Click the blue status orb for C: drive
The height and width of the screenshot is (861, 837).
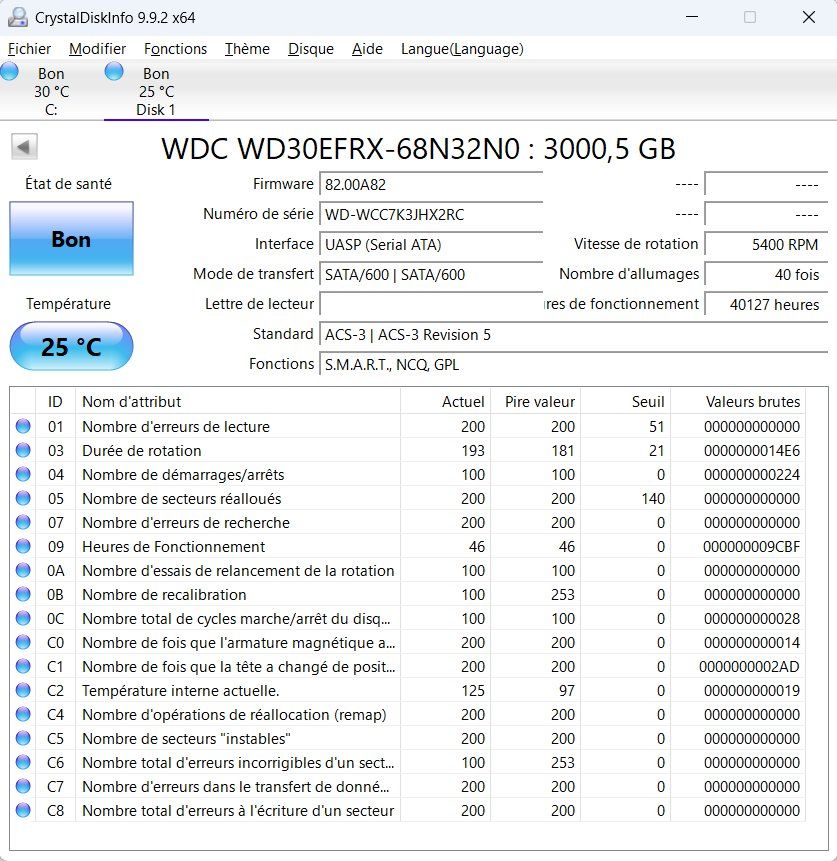[x=9, y=71]
